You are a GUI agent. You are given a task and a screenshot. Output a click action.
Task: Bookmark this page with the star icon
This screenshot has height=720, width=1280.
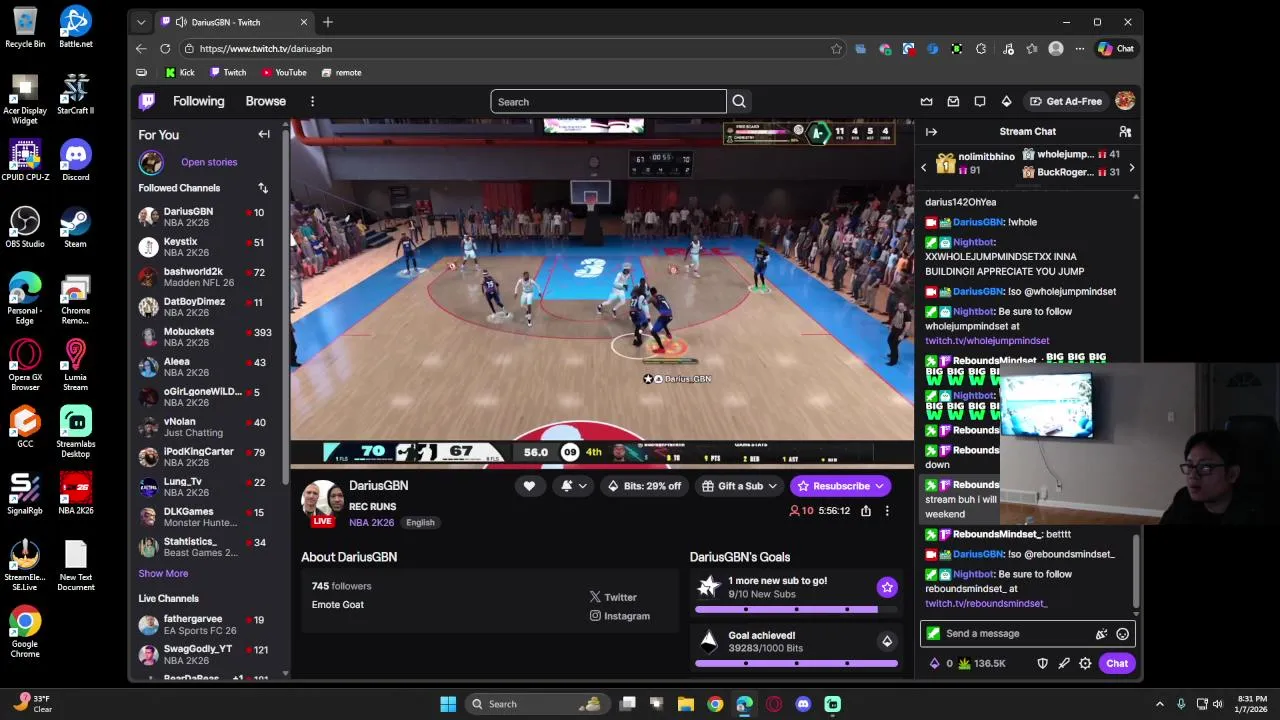pos(836,48)
